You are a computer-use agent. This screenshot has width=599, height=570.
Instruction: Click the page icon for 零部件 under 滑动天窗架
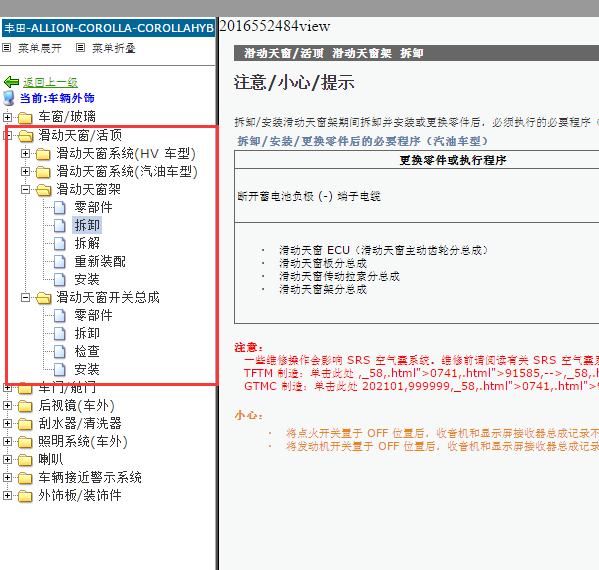[60, 207]
